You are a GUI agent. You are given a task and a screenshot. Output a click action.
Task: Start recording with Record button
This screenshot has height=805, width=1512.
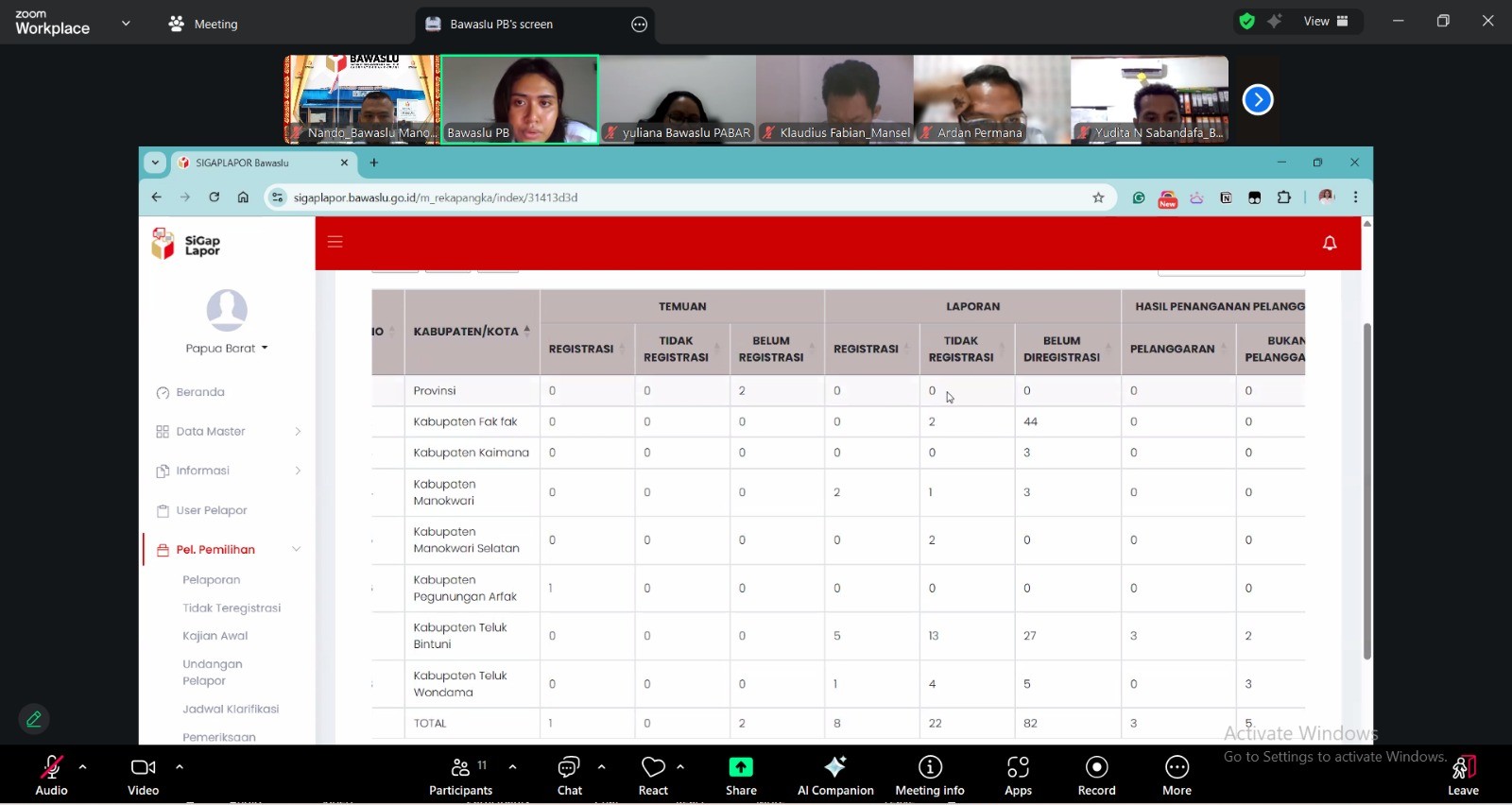[x=1096, y=775]
